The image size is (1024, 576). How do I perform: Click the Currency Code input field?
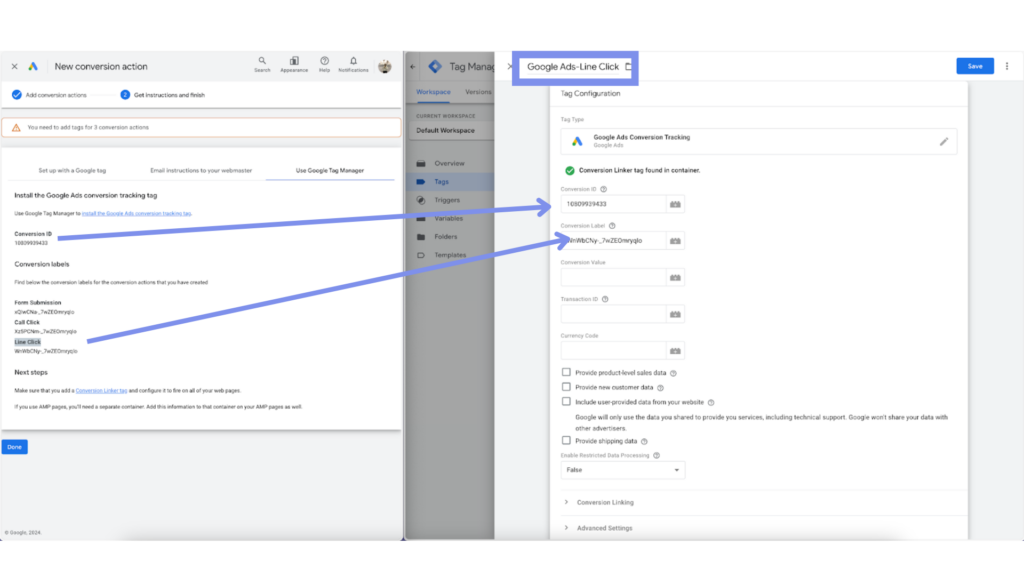click(613, 351)
